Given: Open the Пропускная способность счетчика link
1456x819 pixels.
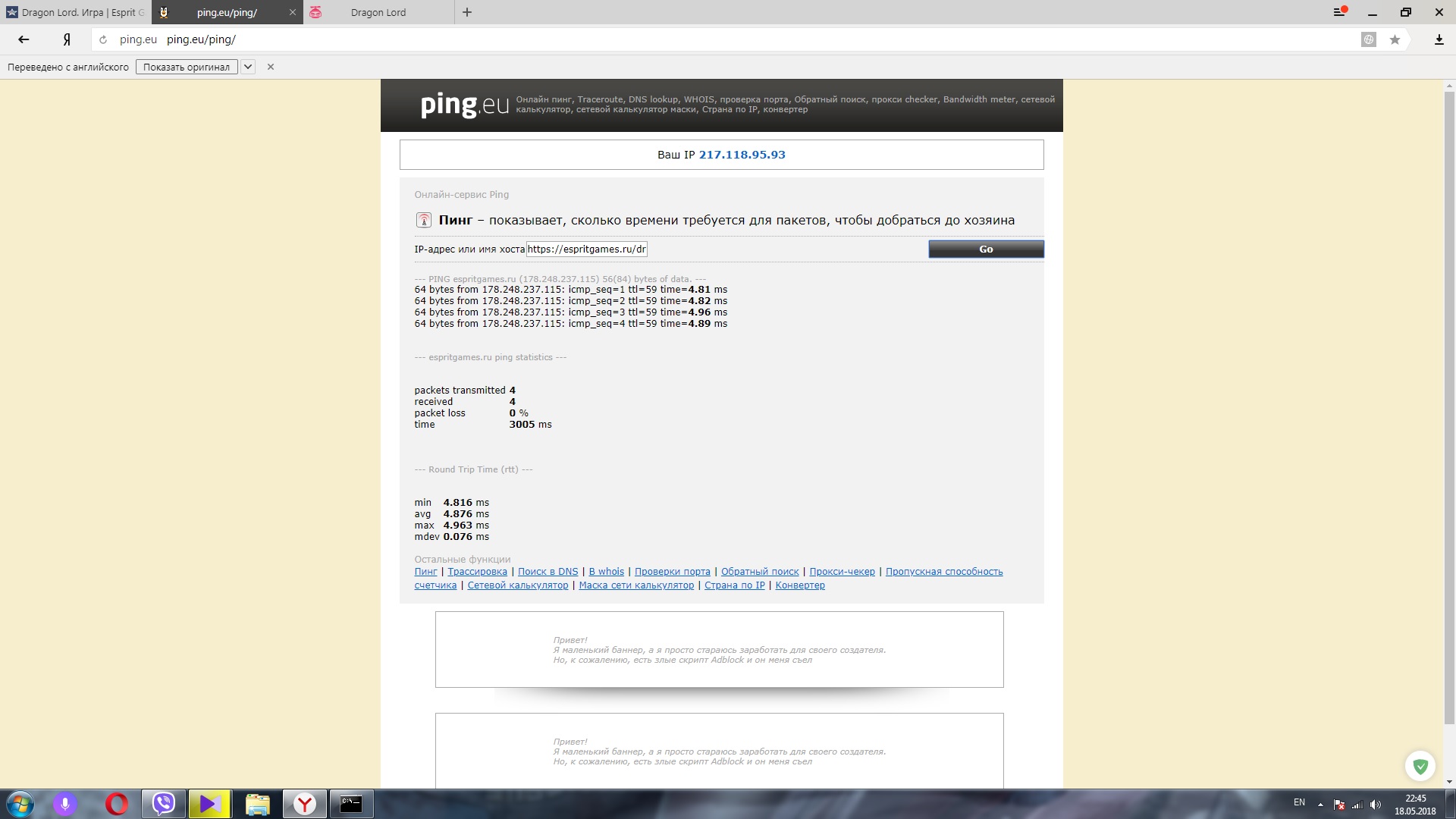Looking at the screenshot, I should pyautogui.click(x=944, y=572).
